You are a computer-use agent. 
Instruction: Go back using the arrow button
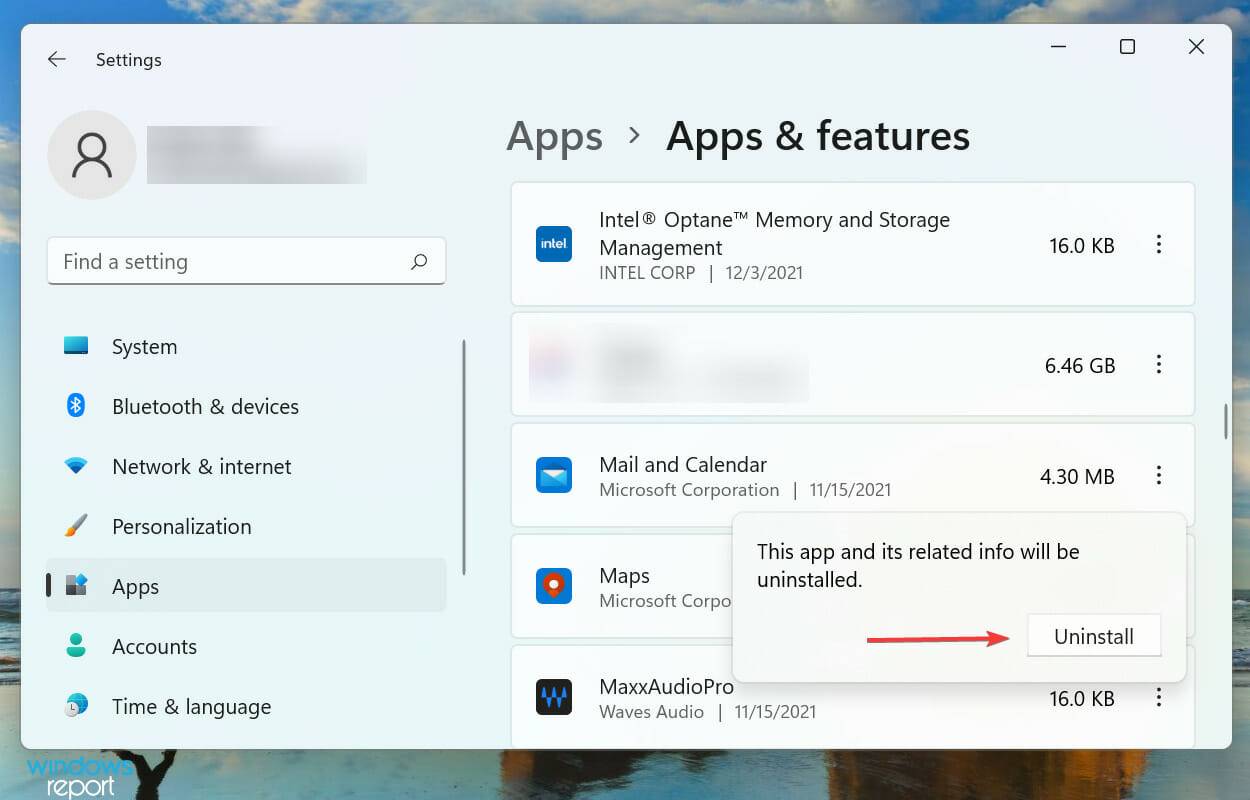point(56,59)
